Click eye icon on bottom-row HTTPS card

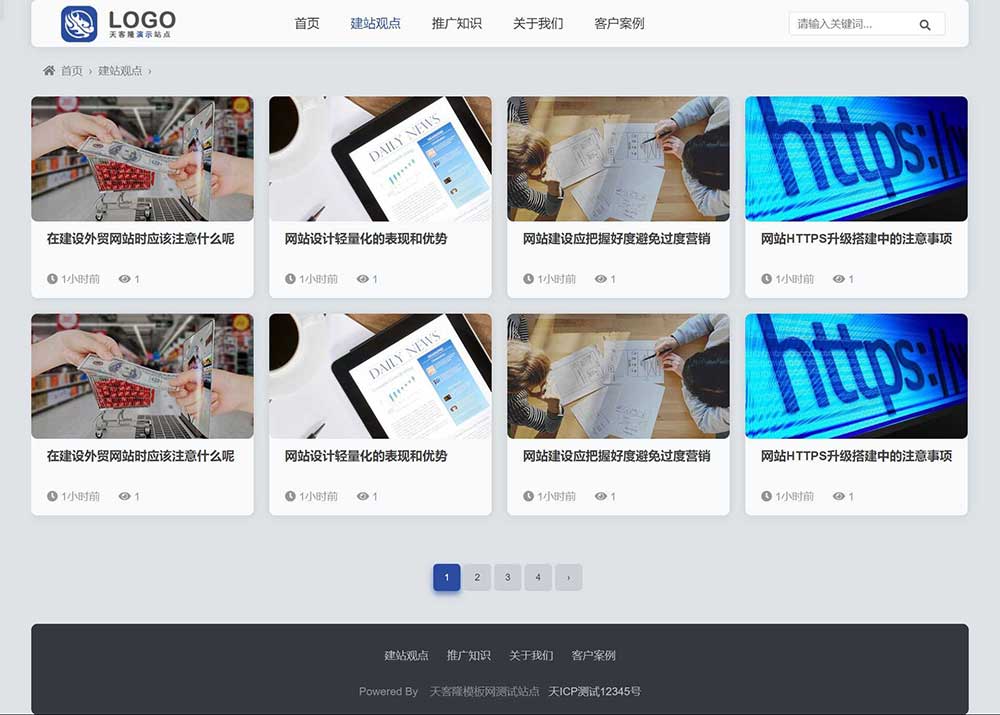tap(839, 496)
